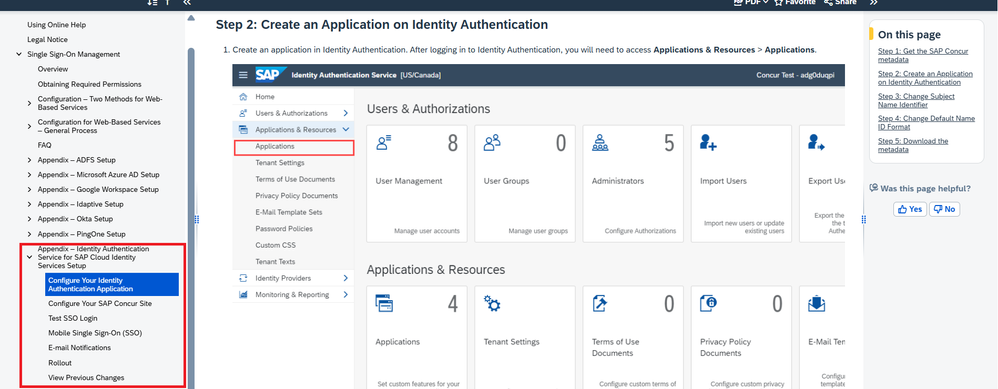Click the feedback icon beside 'Was this page helpful?'

pyautogui.click(x=875, y=188)
